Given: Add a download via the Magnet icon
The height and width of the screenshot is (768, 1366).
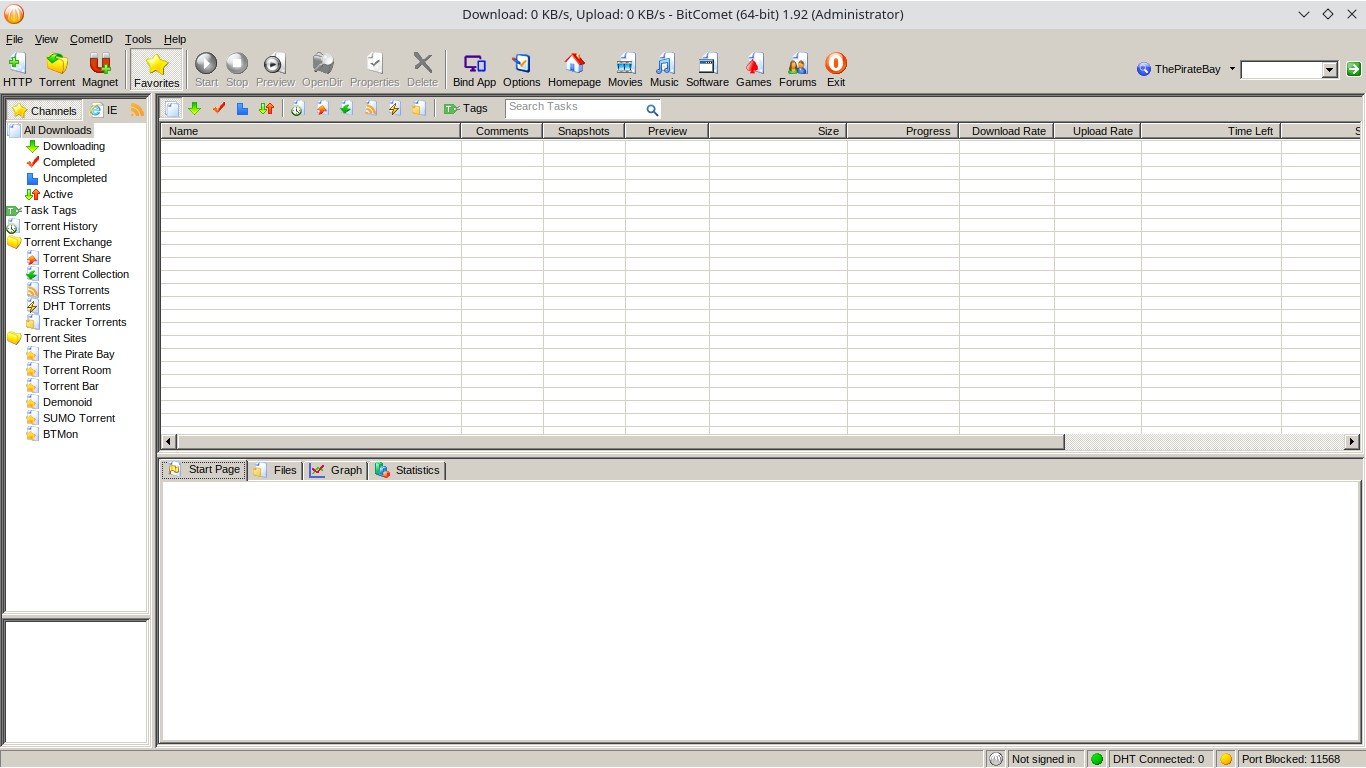Looking at the screenshot, I should (99, 68).
